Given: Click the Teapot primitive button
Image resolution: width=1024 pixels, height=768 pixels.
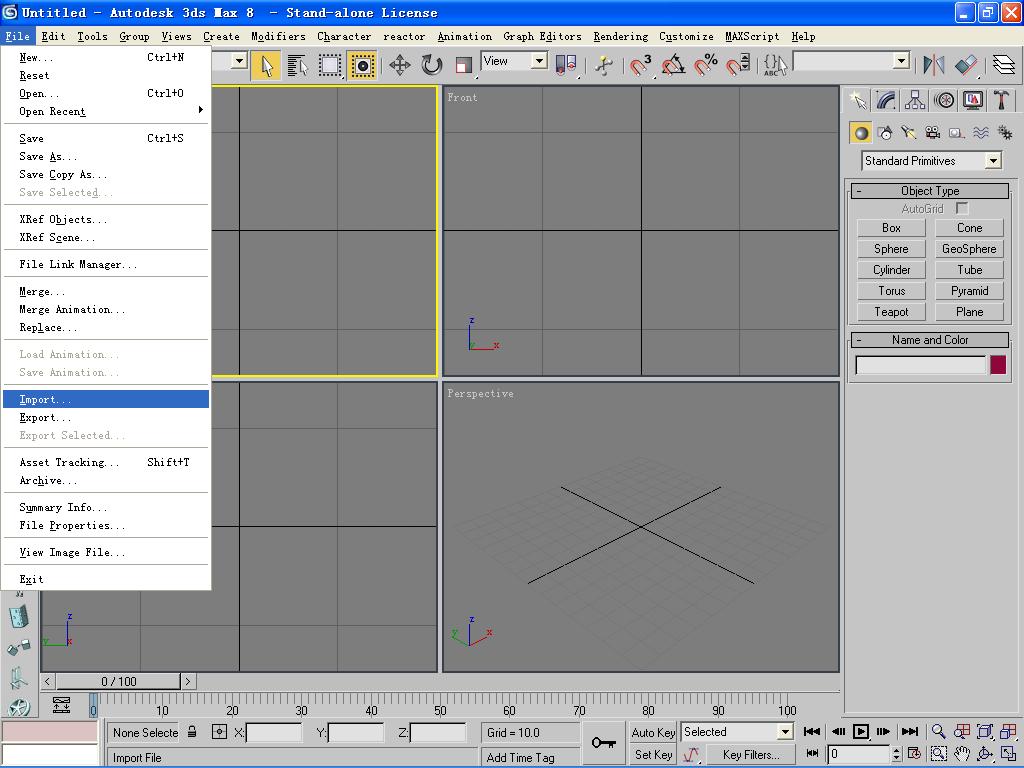Looking at the screenshot, I should [x=891, y=312].
